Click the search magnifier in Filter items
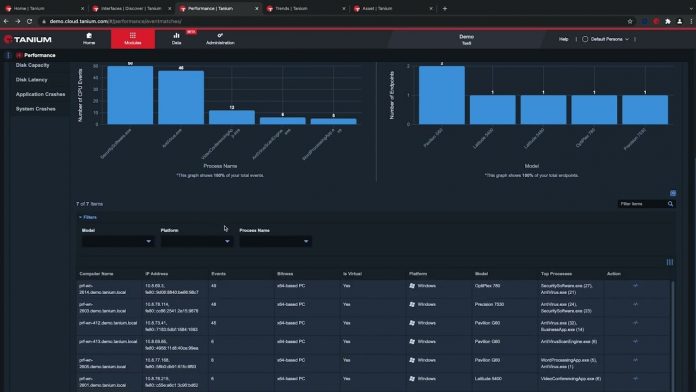Image resolution: width=696 pixels, height=392 pixels. click(670, 204)
